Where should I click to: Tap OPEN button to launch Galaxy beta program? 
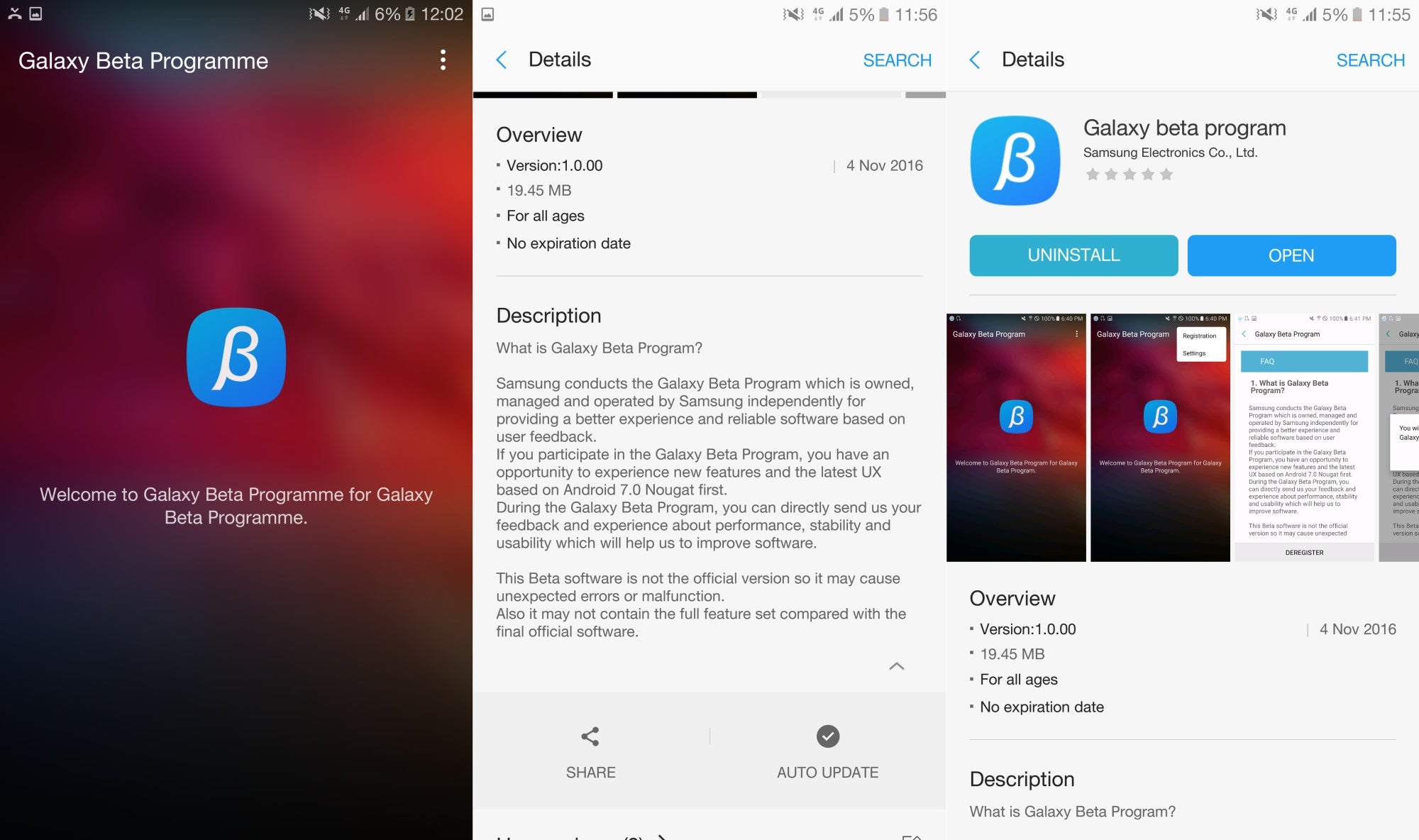click(1291, 255)
